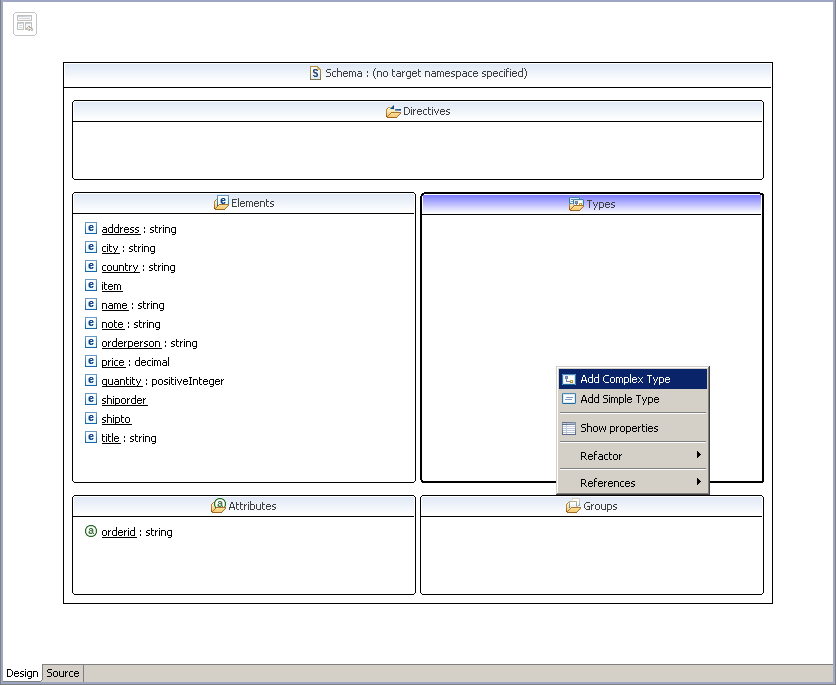Open the address element link
This screenshot has height=685, width=836.
coord(121,229)
